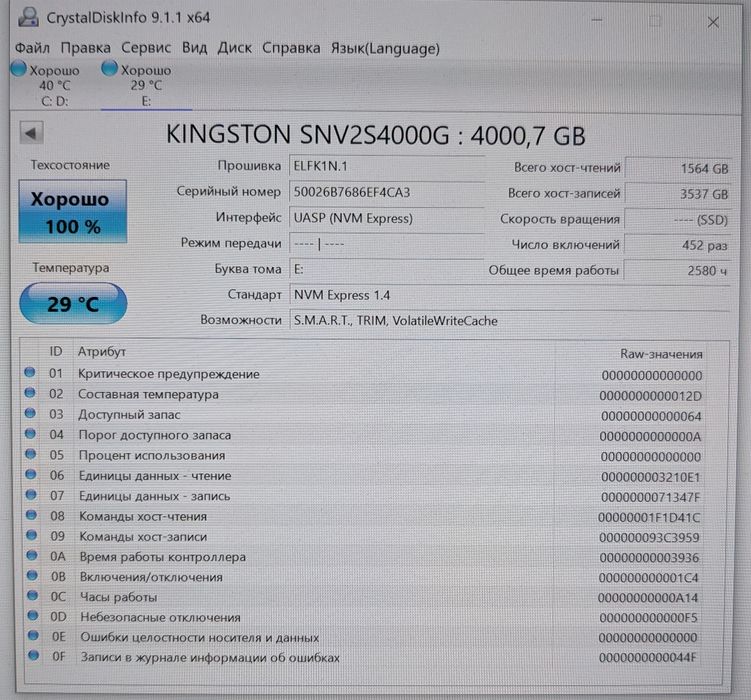Click the Число включений value 452 раз
This screenshot has width=751, height=700.
pos(678,246)
